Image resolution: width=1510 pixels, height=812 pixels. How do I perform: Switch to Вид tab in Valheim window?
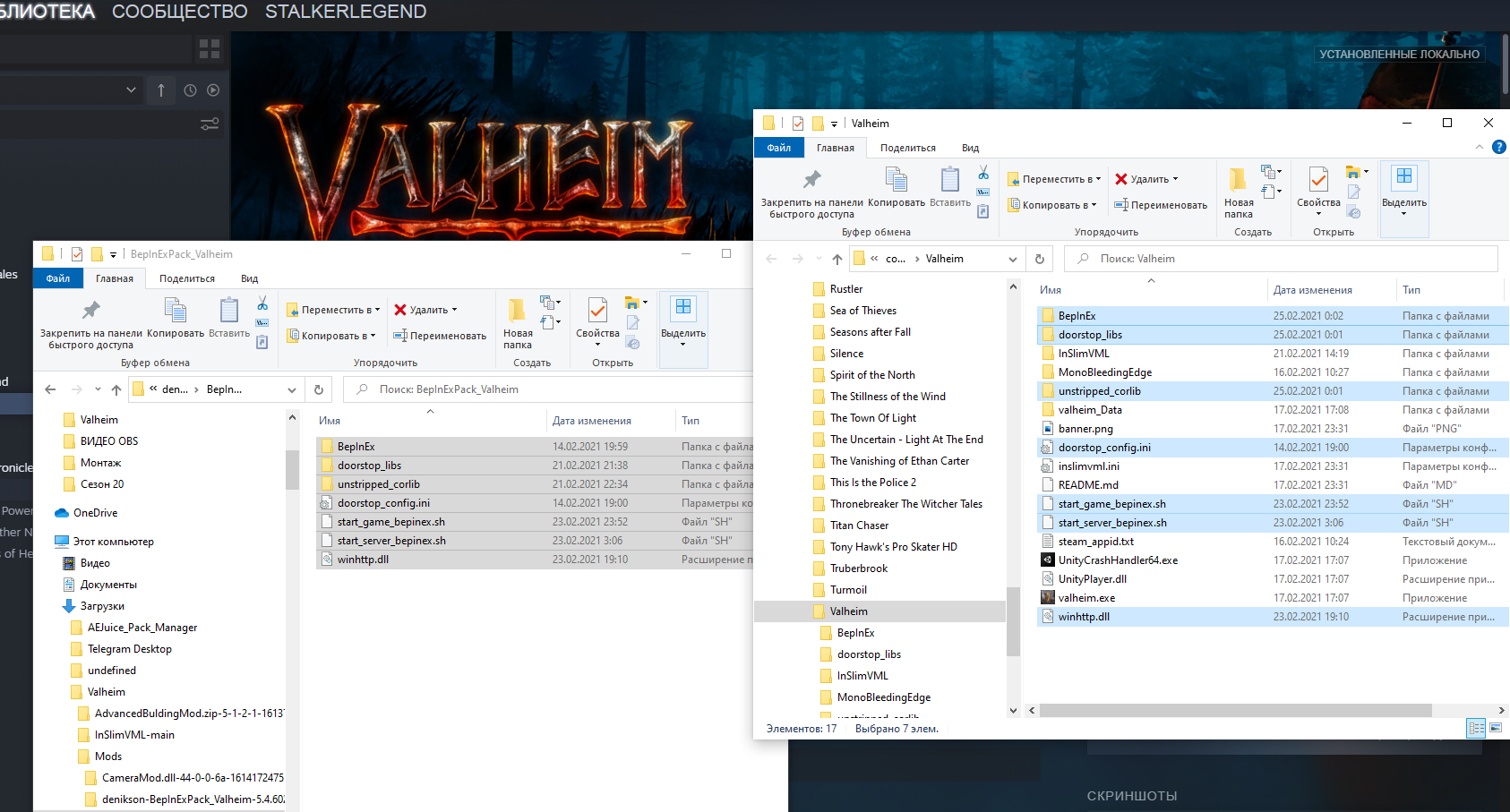[970, 148]
